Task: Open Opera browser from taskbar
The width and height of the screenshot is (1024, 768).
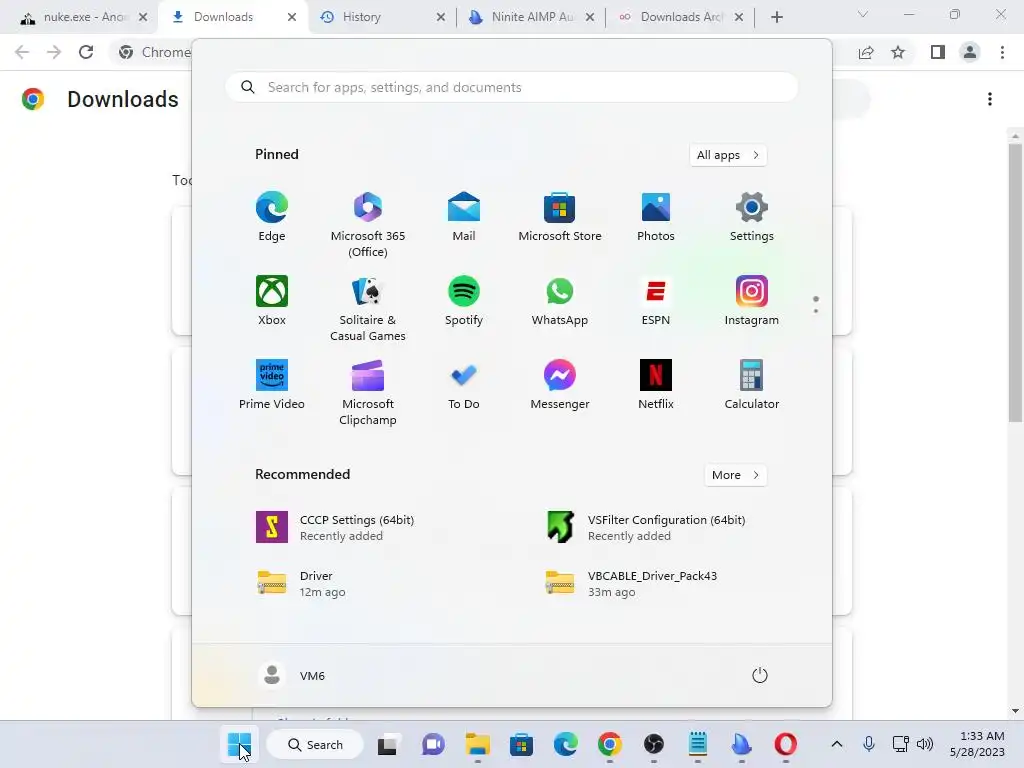Action: point(786,744)
